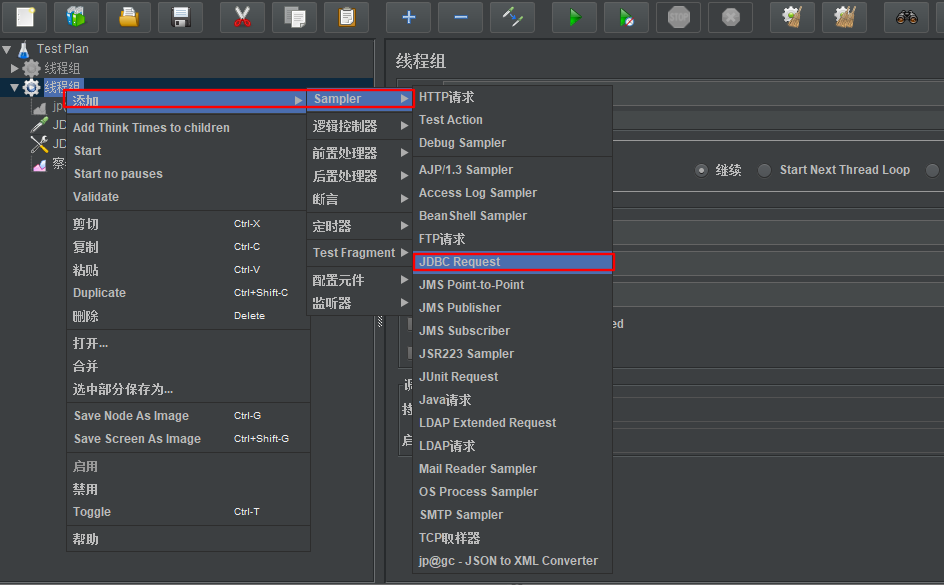Open the 配置元件 submenu
The image size is (944, 585).
pos(360,280)
